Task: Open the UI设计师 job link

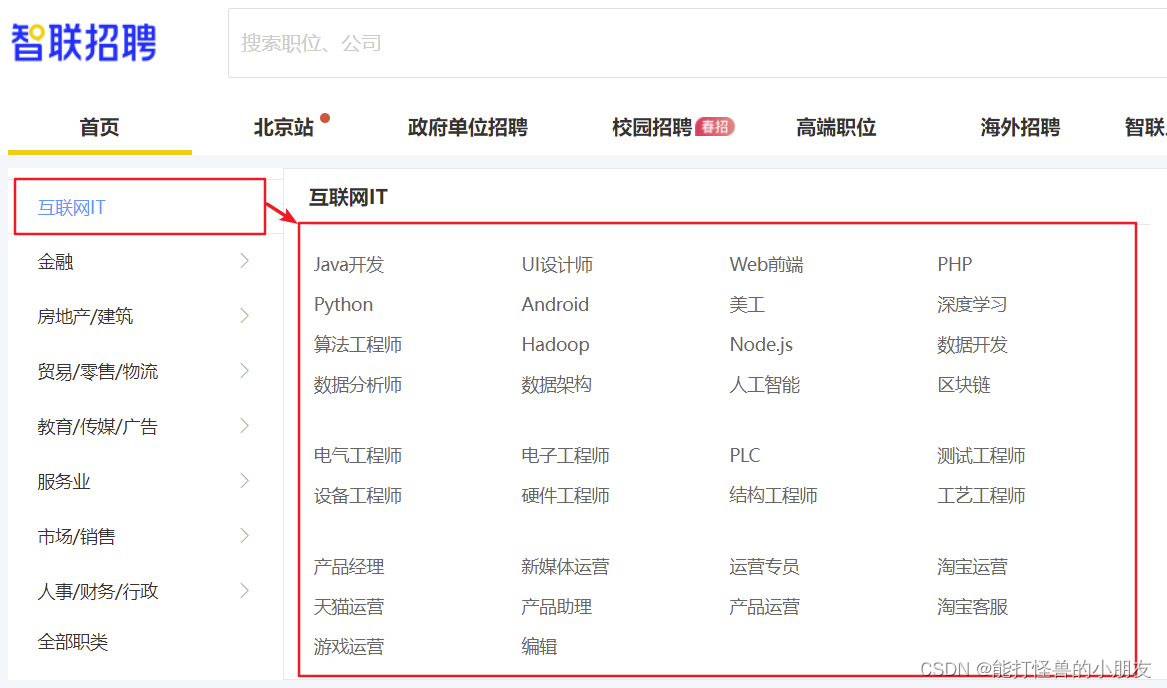Action: (x=557, y=264)
